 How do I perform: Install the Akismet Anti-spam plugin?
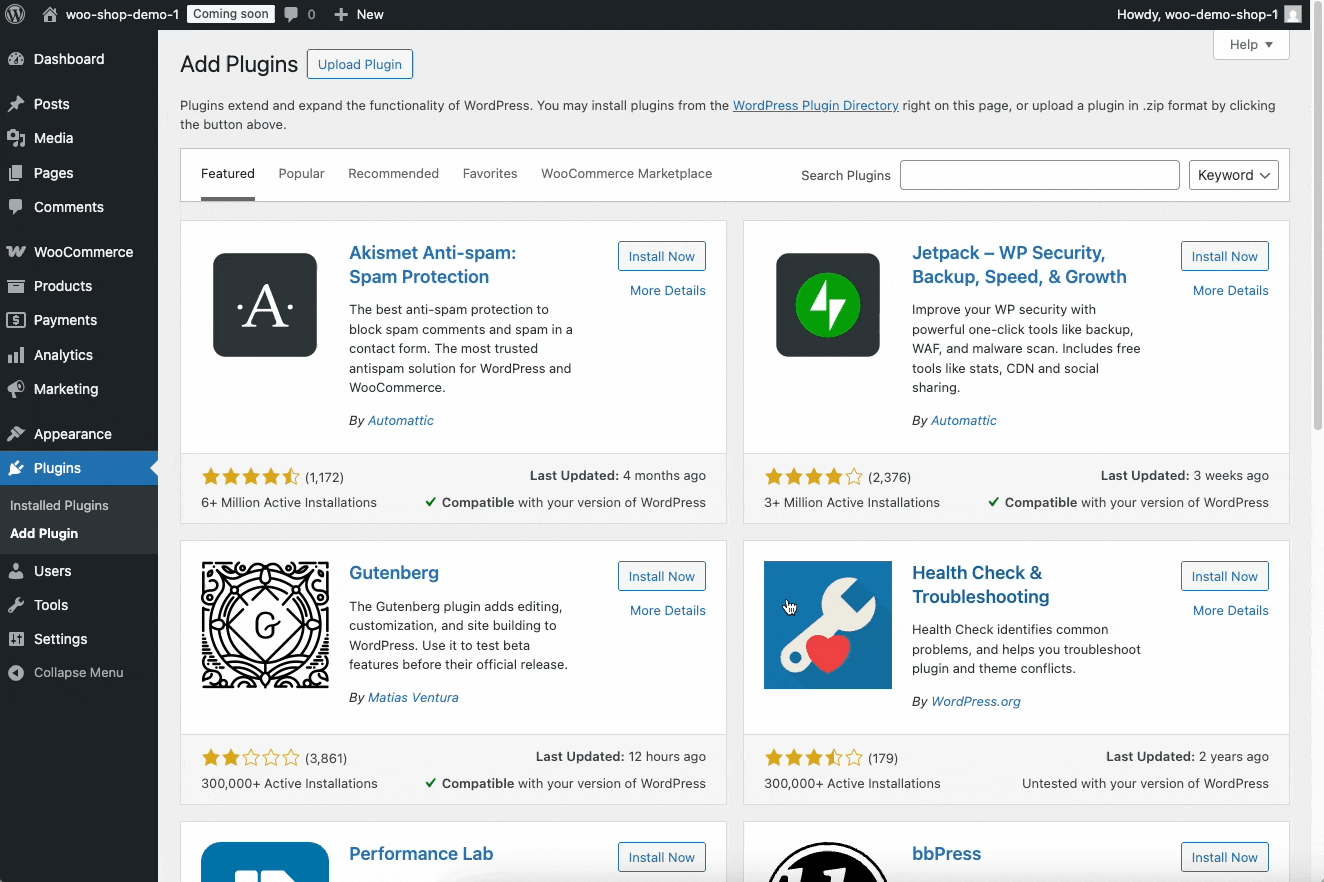661,256
